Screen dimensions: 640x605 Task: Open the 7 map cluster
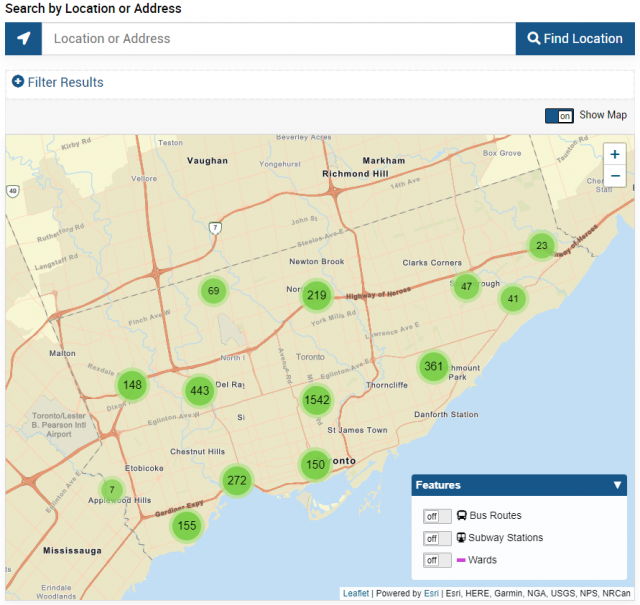pos(112,489)
